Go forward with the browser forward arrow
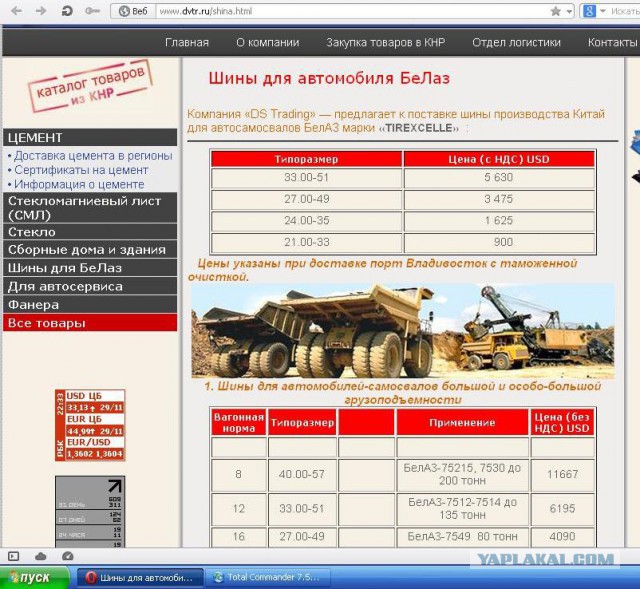 (41, 11)
